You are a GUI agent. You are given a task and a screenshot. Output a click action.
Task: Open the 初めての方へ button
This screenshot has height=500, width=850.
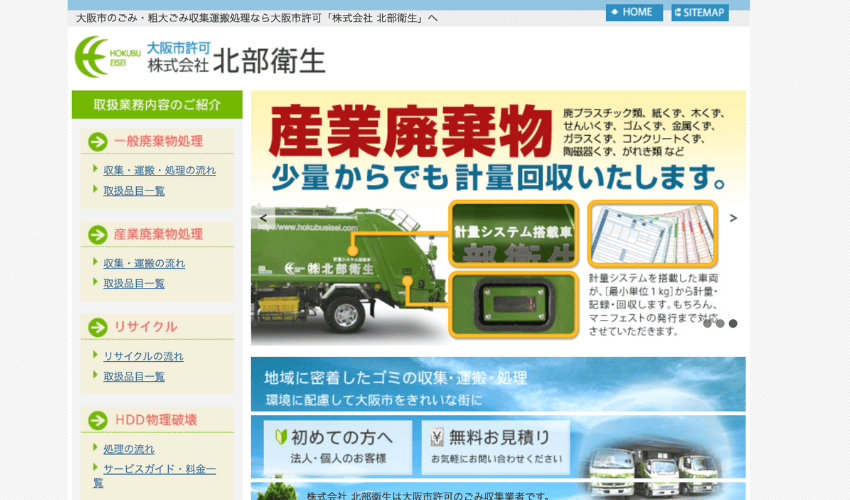tap(338, 448)
